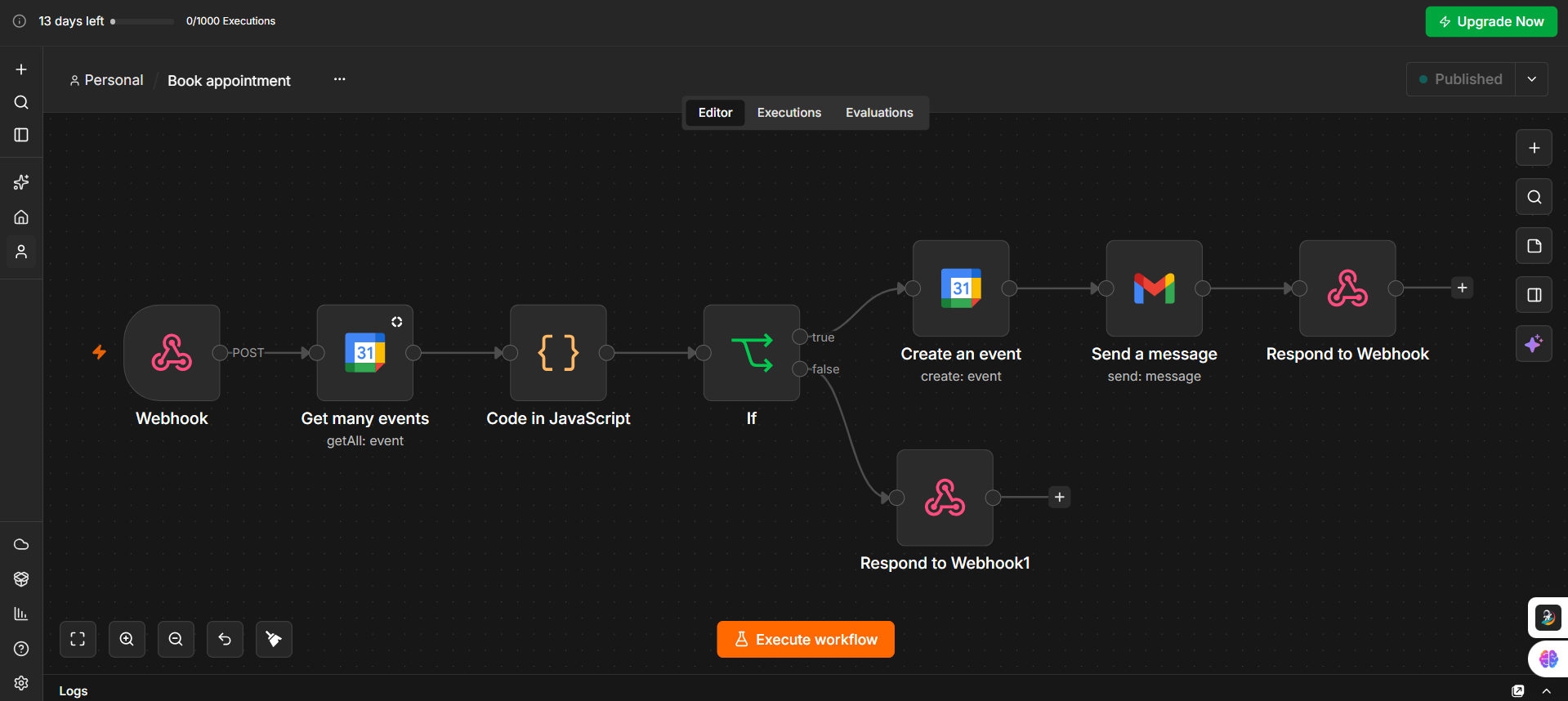Switch to the Evaluations tab

[x=879, y=113]
